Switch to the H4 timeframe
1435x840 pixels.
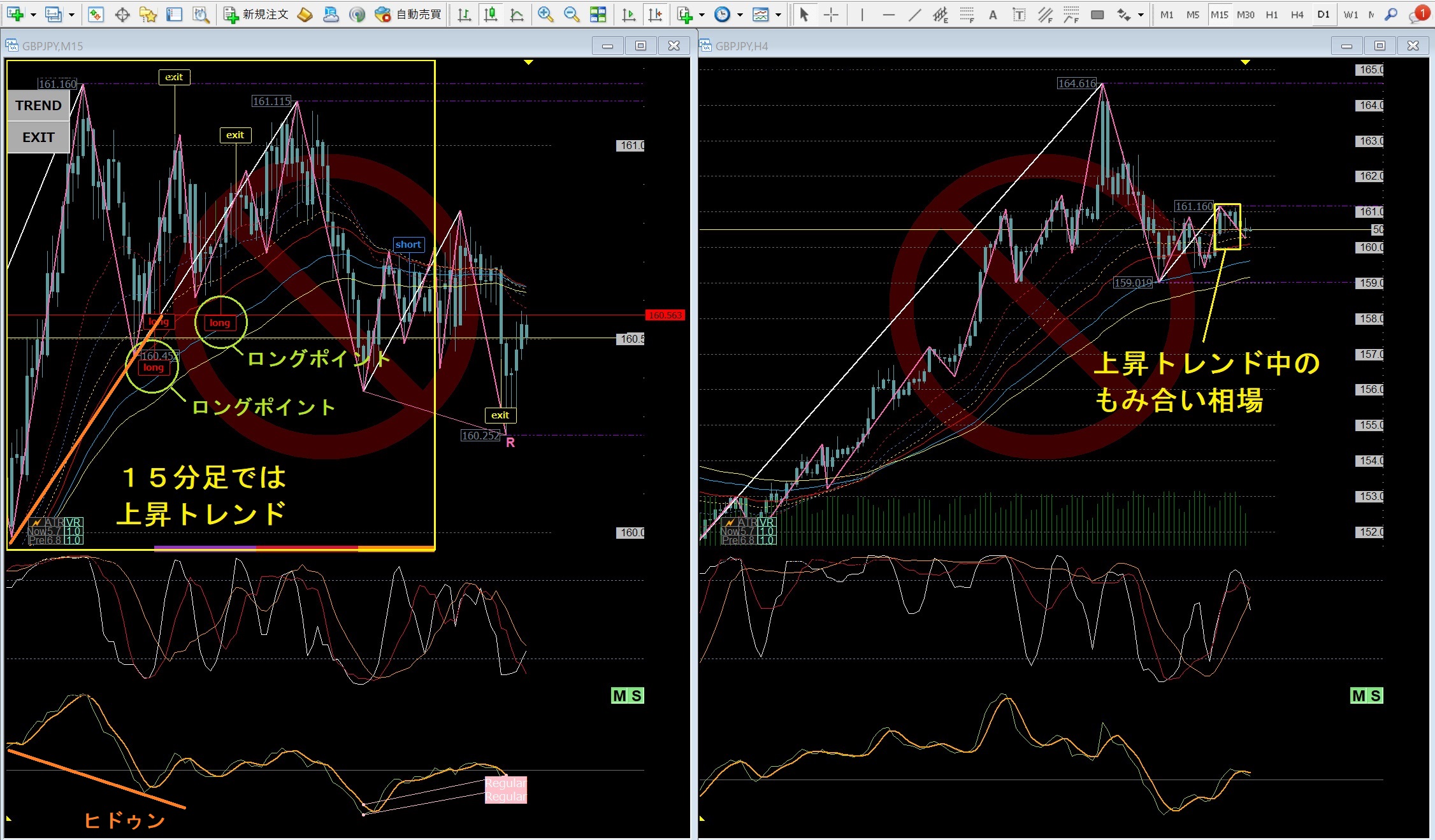coord(1297,15)
